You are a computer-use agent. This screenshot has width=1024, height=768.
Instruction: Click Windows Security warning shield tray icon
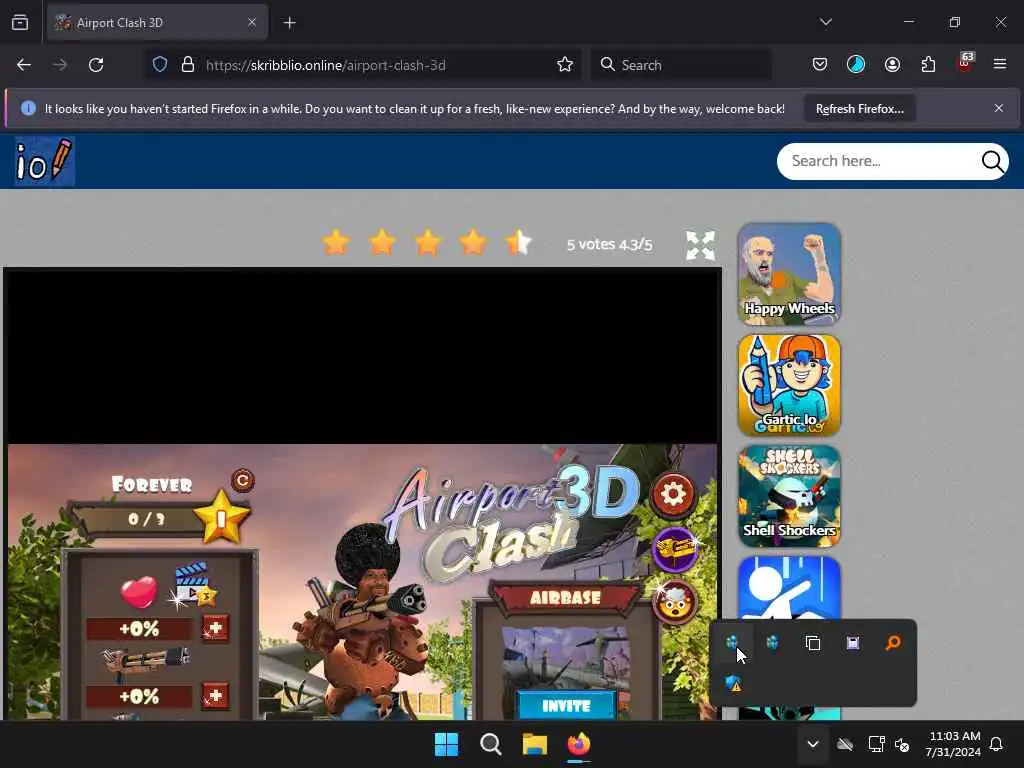733,683
